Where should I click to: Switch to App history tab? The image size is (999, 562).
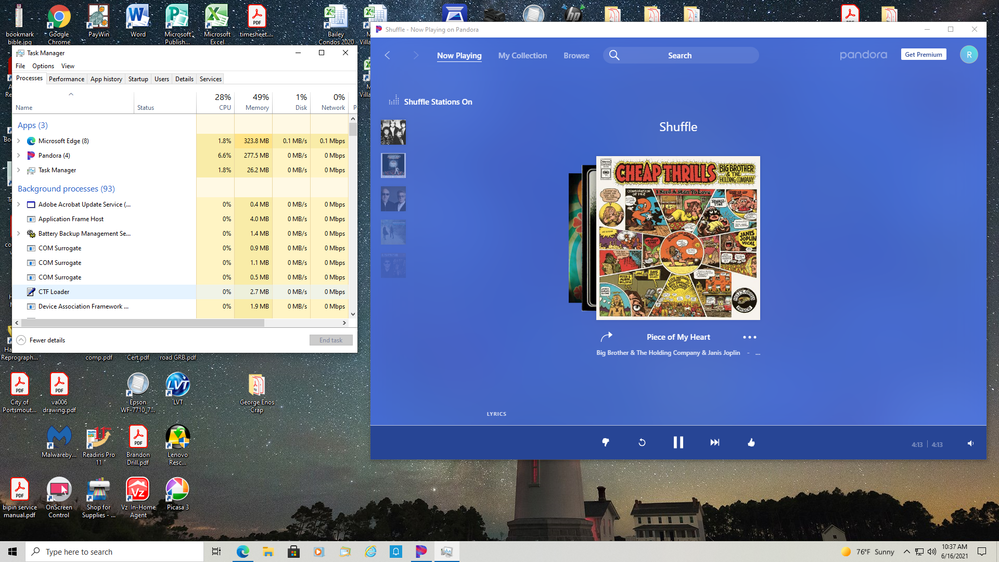tap(106, 79)
